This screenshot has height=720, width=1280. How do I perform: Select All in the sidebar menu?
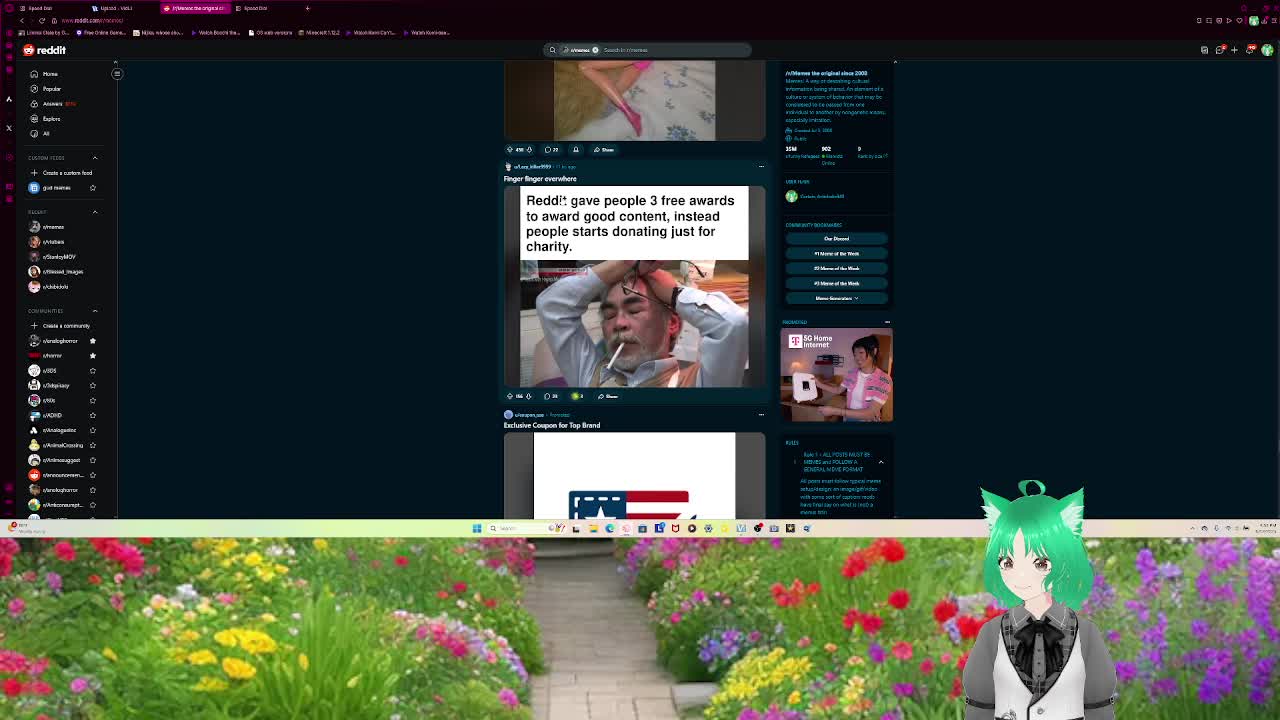[46, 134]
